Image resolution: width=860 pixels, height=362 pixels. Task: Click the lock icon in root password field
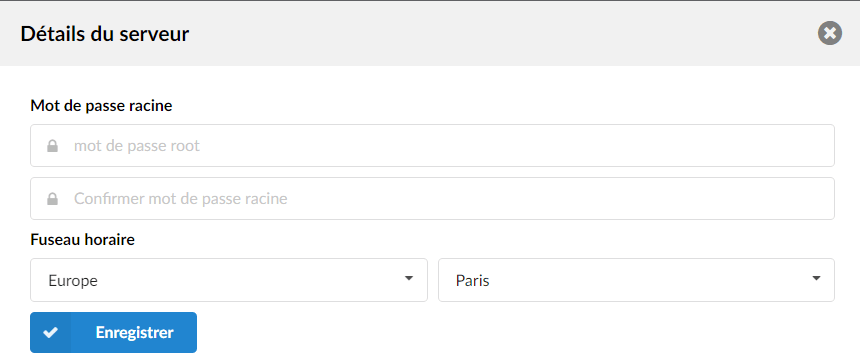(53, 146)
